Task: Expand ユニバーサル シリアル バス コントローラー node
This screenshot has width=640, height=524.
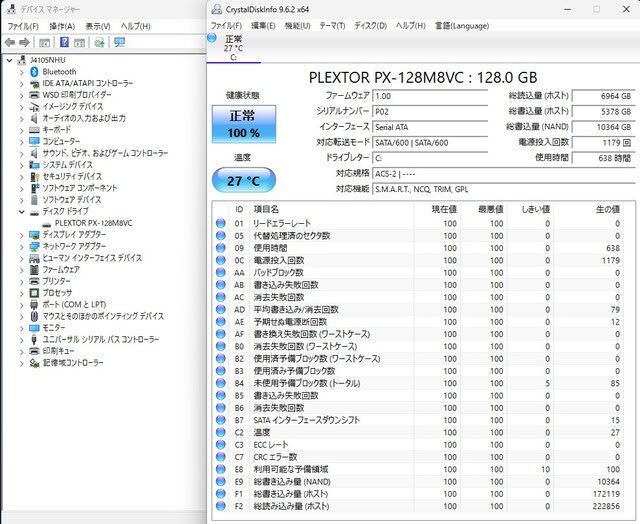Action: (x=22, y=340)
